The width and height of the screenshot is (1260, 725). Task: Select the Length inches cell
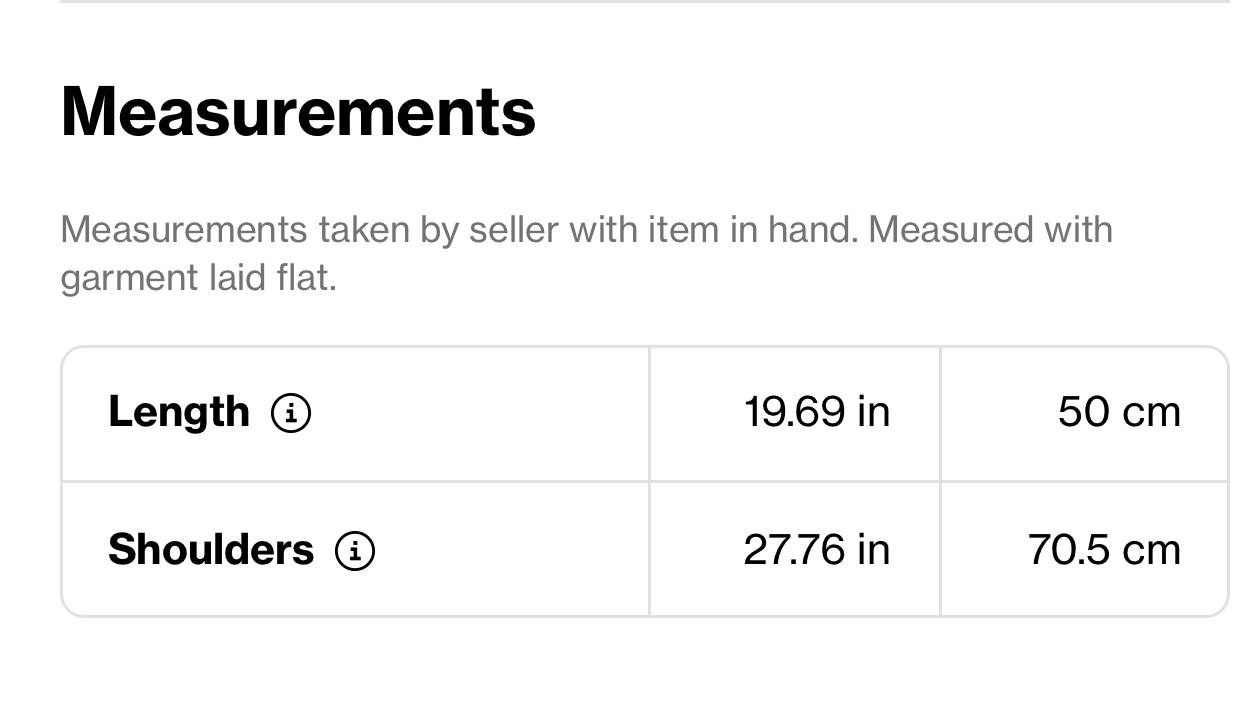(795, 413)
